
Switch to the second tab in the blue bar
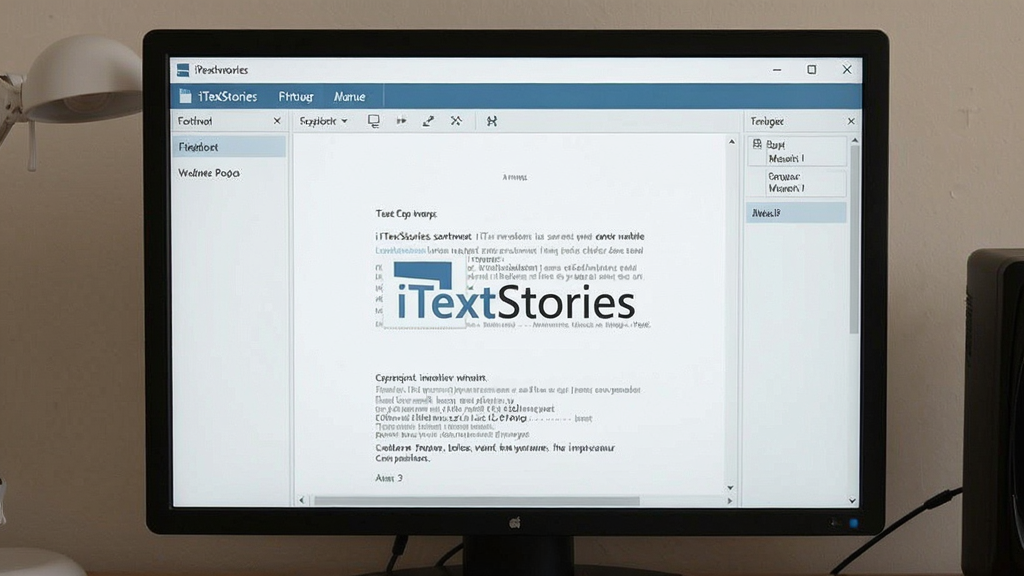(x=296, y=97)
